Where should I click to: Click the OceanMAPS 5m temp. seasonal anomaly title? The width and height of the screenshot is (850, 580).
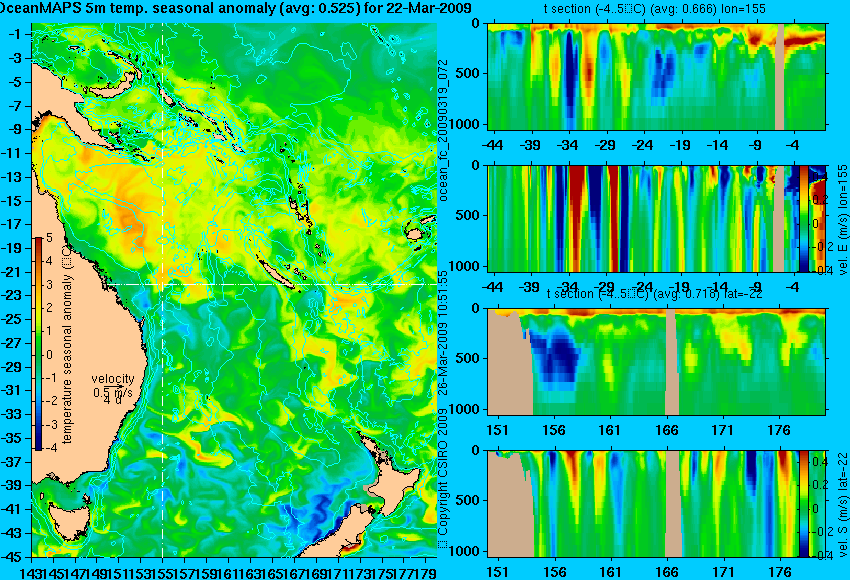click(235, 8)
